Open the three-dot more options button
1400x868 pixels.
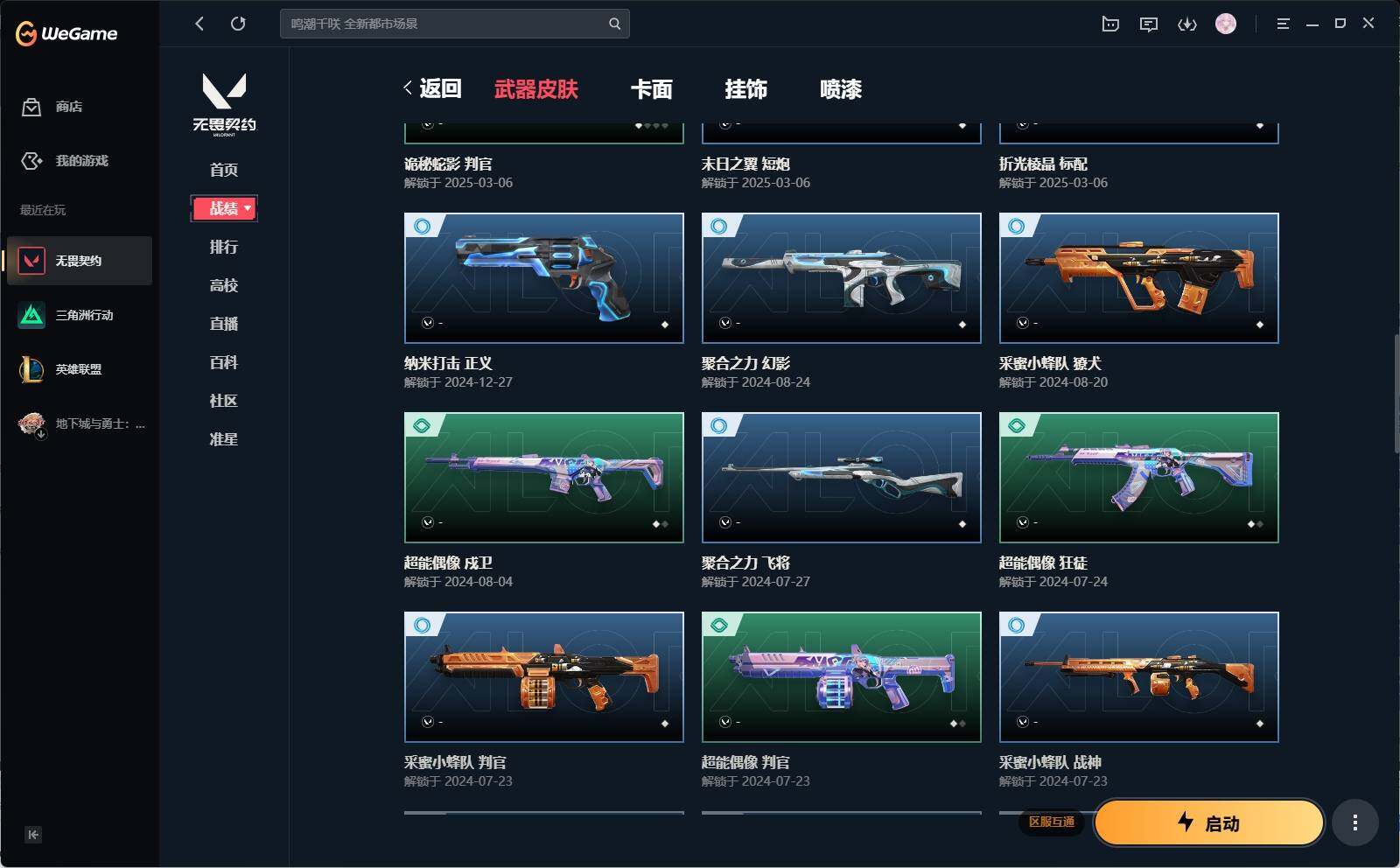click(x=1355, y=822)
